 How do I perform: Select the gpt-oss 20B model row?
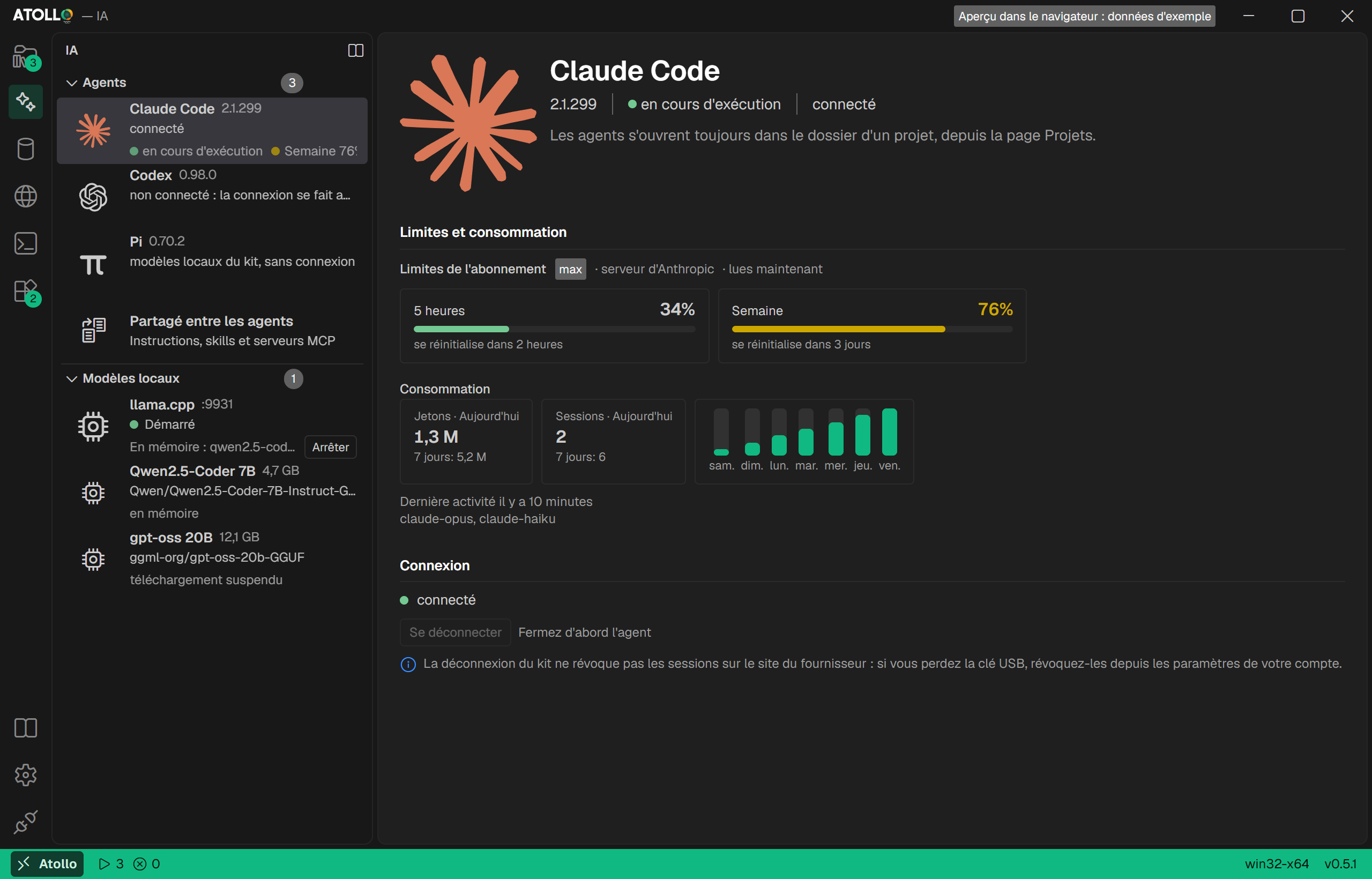(x=212, y=559)
